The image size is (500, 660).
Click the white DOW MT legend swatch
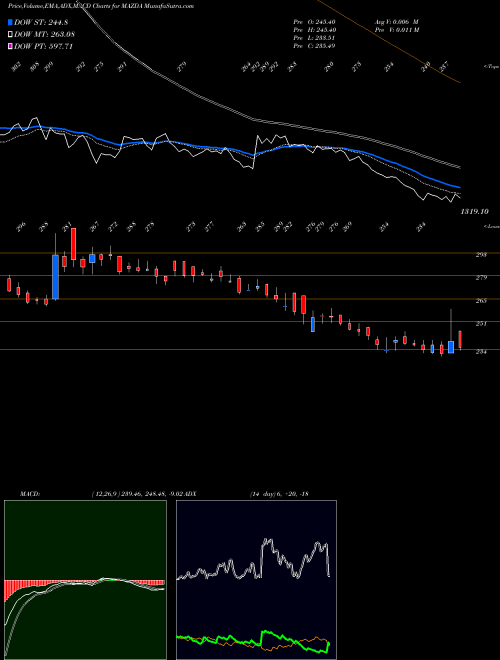coord(10,35)
